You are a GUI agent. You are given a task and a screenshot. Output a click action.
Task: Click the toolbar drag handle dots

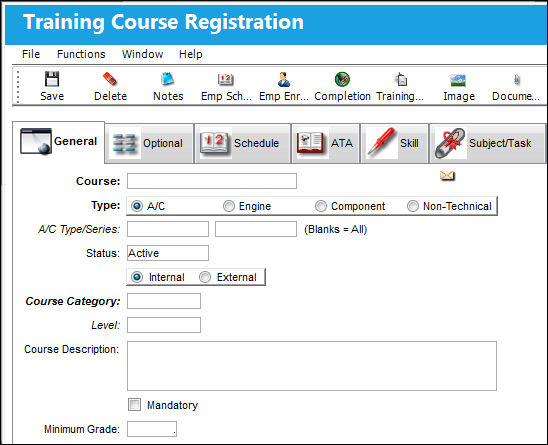[x=18, y=87]
